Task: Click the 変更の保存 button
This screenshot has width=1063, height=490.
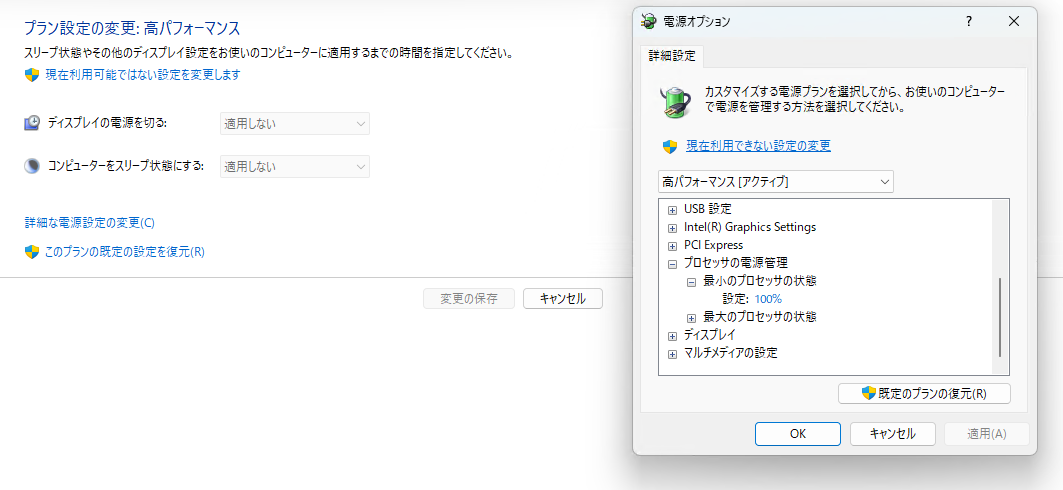Action: click(469, 298)
